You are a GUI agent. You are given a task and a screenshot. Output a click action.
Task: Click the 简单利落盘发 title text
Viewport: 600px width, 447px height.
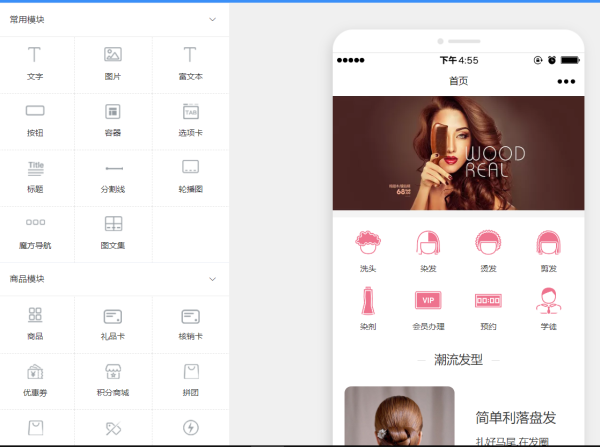coord(515,418)
